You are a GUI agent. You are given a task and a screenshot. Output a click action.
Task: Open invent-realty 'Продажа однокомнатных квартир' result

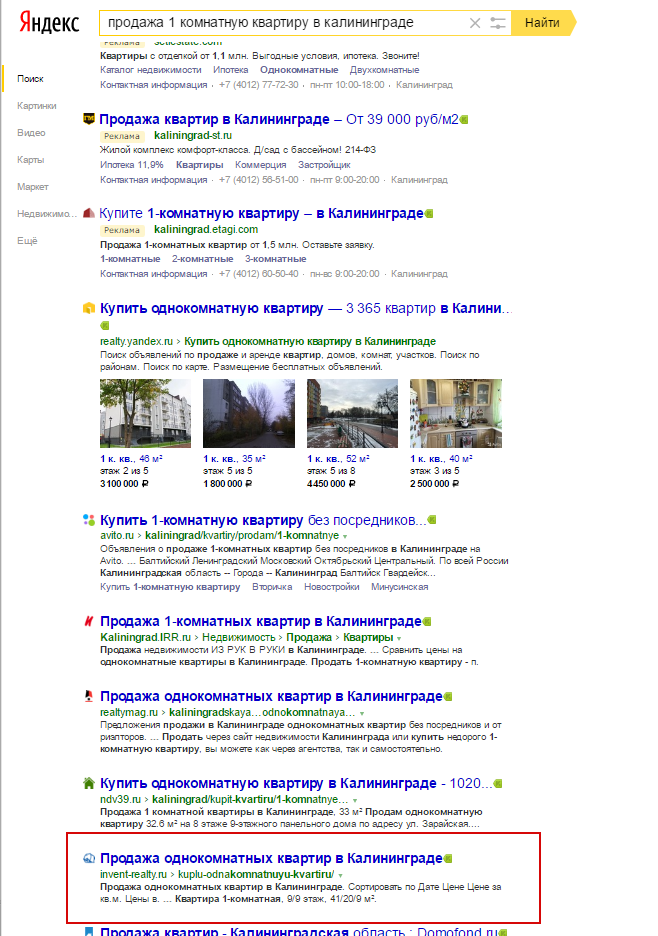coord(271,858)
